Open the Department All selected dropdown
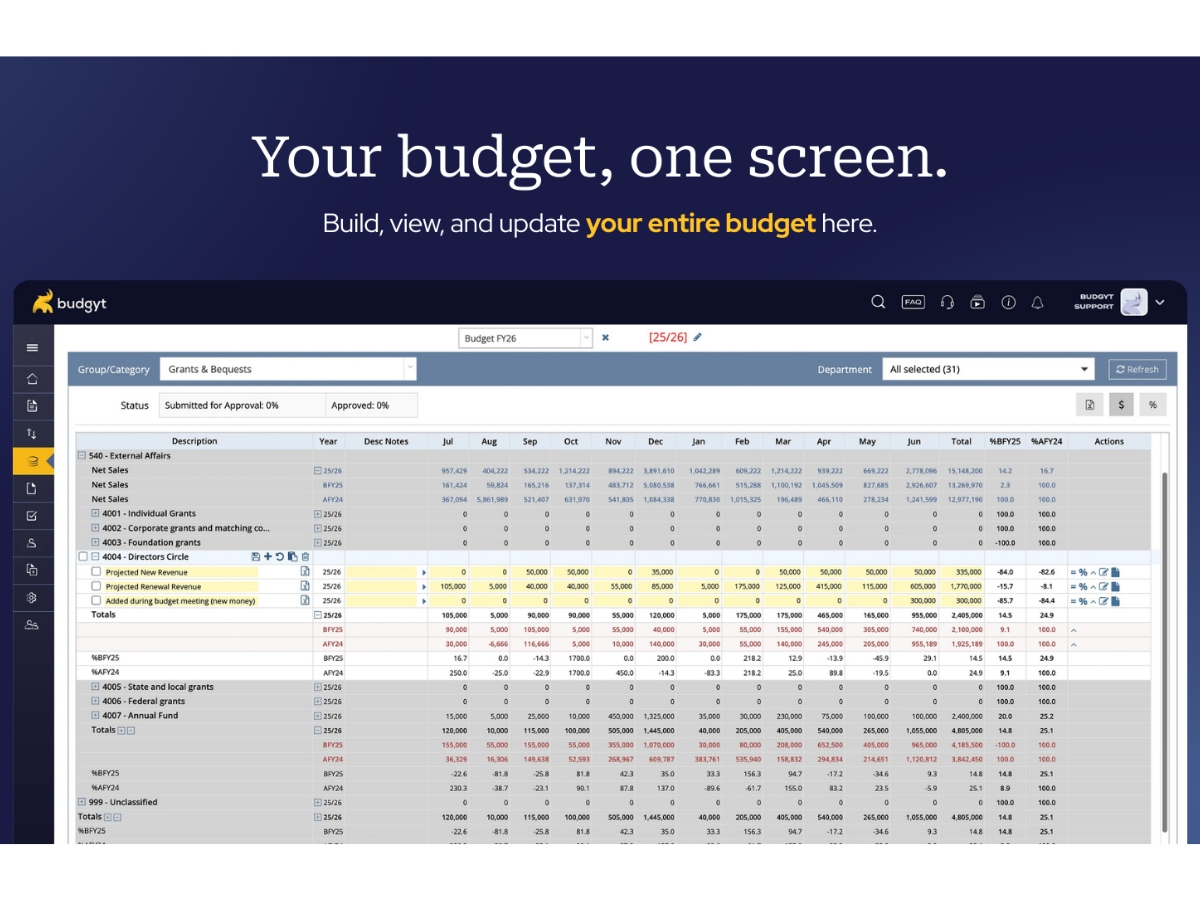 coord(988,369)
